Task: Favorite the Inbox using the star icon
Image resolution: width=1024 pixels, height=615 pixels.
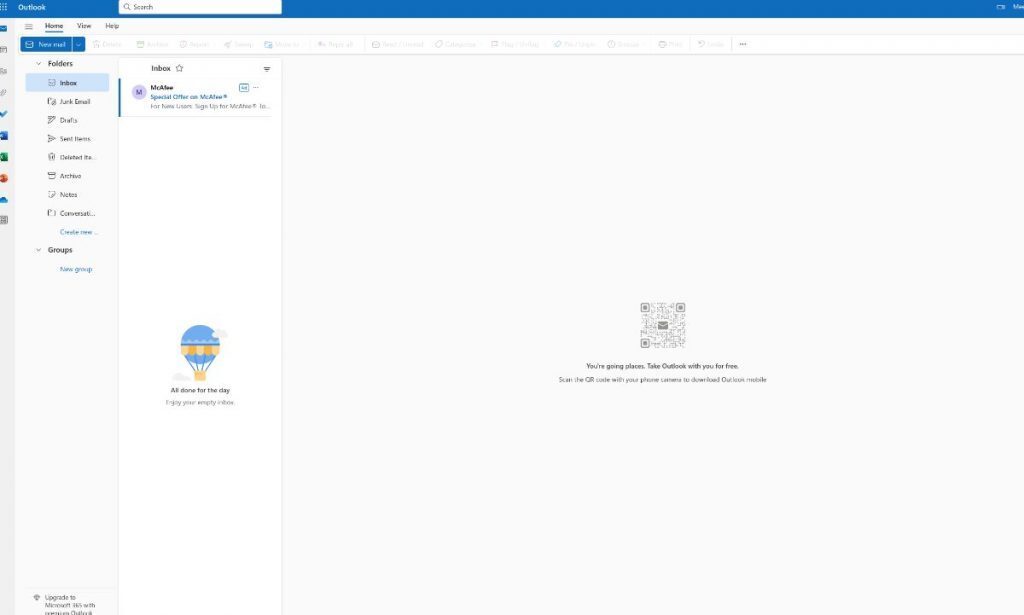Action: pos(180,68)
